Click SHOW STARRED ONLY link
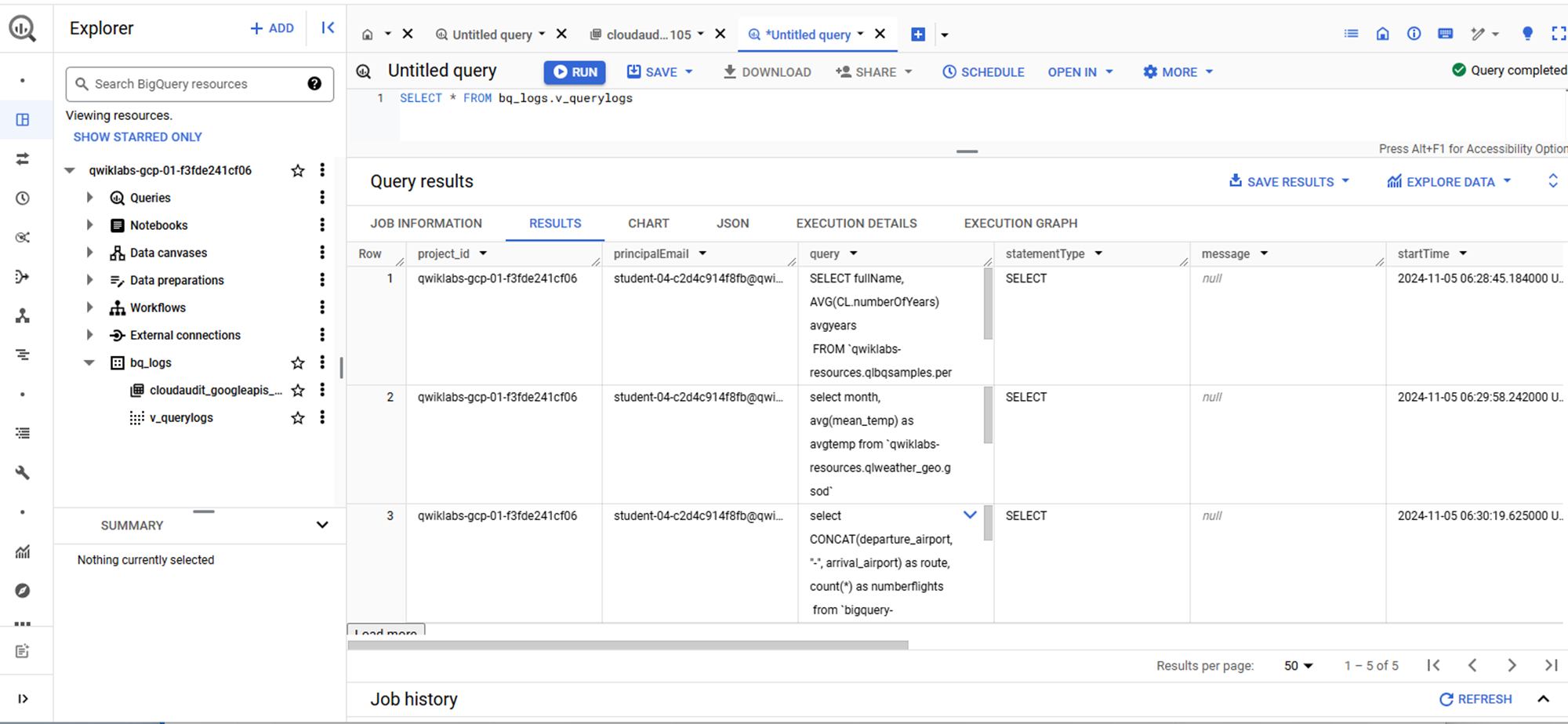The height and width of the screenshot is (724, 1568). [138, 136]
